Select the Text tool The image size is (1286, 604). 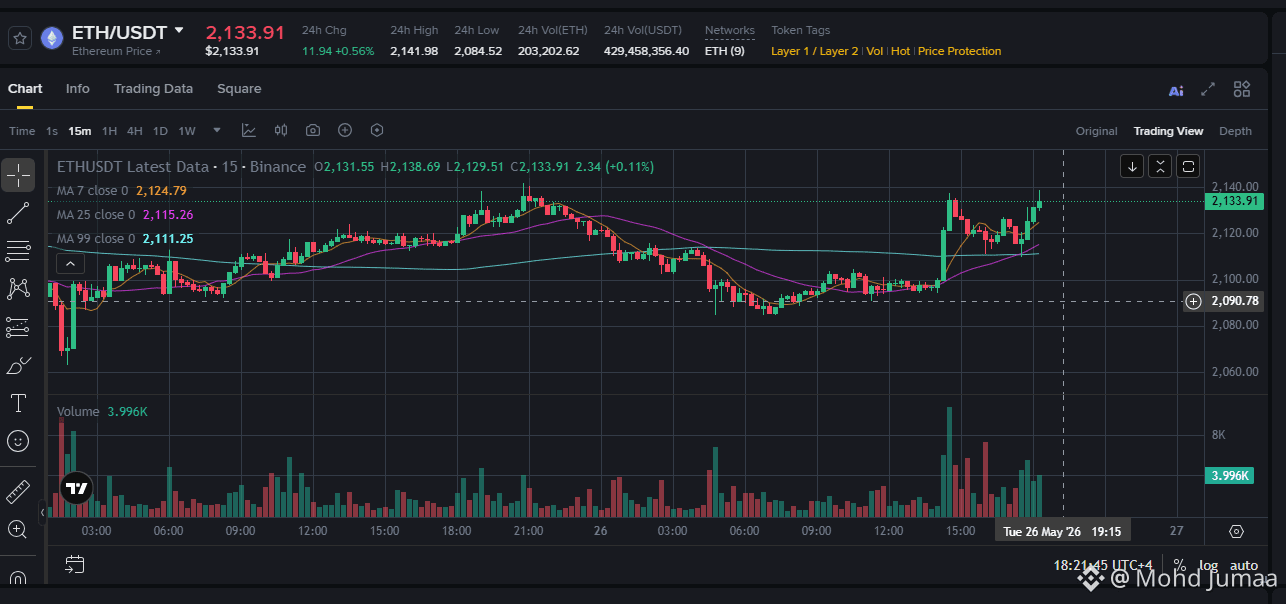pos(18,403)
